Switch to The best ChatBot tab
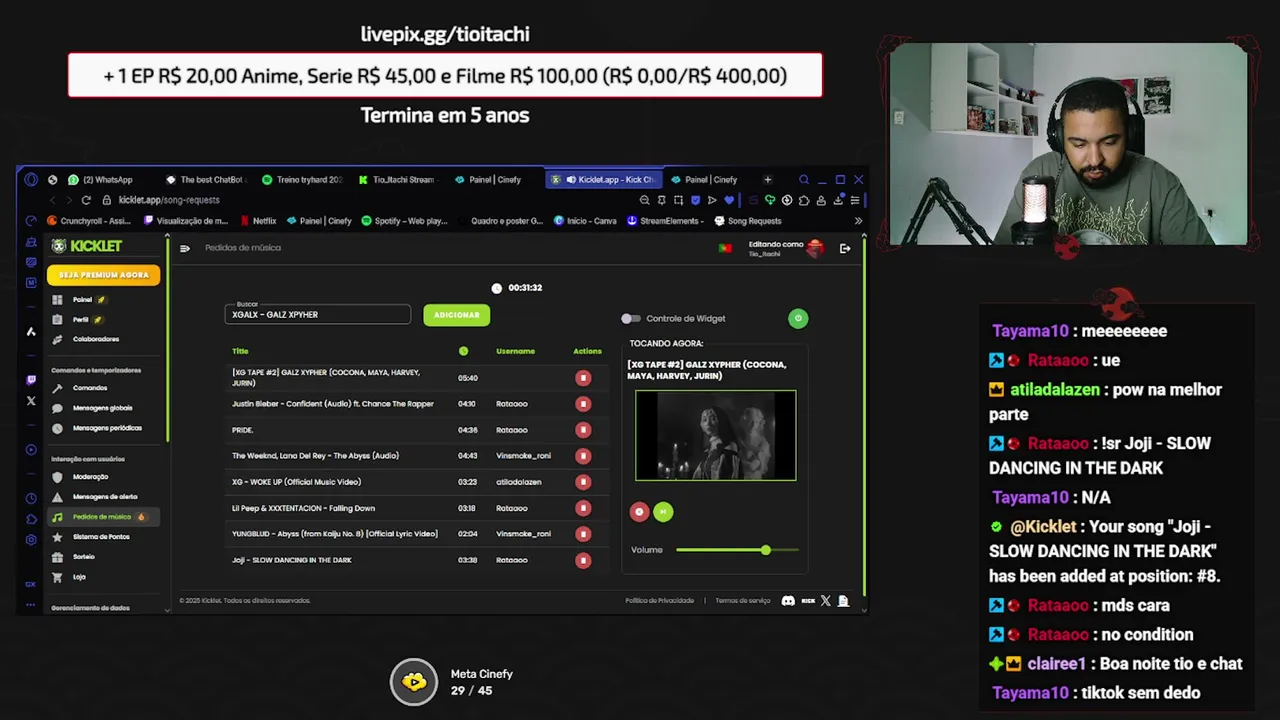The height and width of the screenshot is (720, 1280). point(205,180)
